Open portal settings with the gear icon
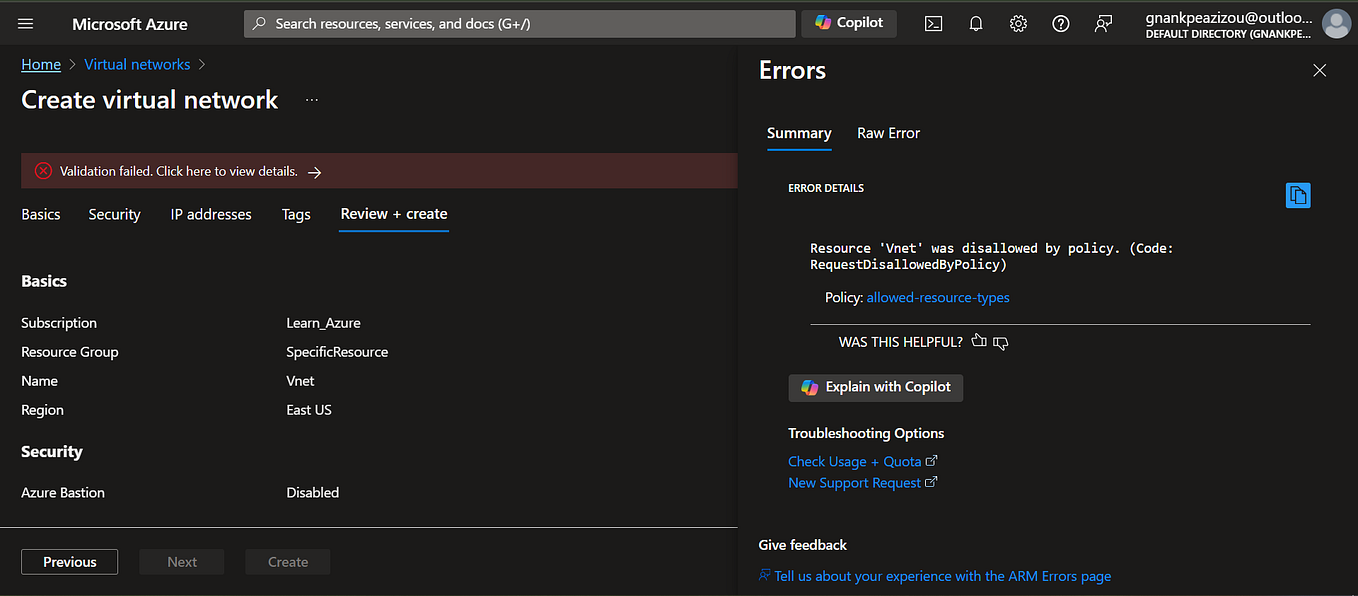This screenshot has height=596, width=1358. tap(1018, 23)
